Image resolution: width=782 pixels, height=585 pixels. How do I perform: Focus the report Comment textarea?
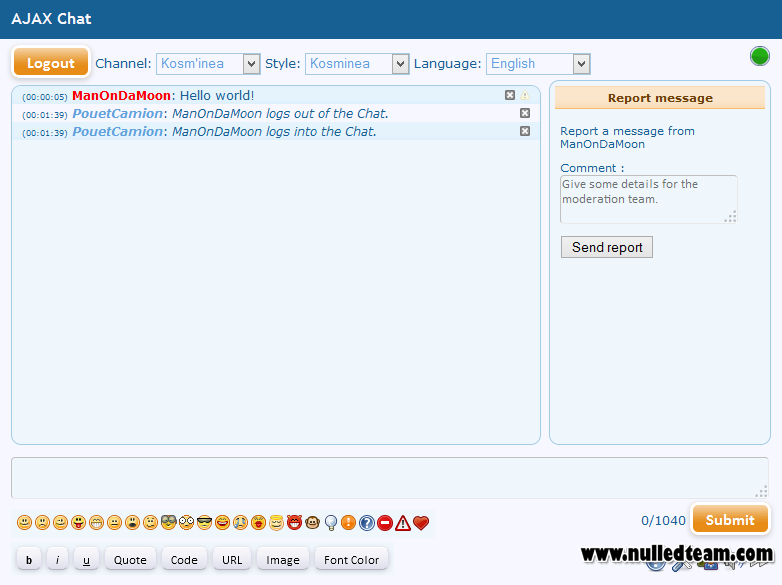click(648, 199)
